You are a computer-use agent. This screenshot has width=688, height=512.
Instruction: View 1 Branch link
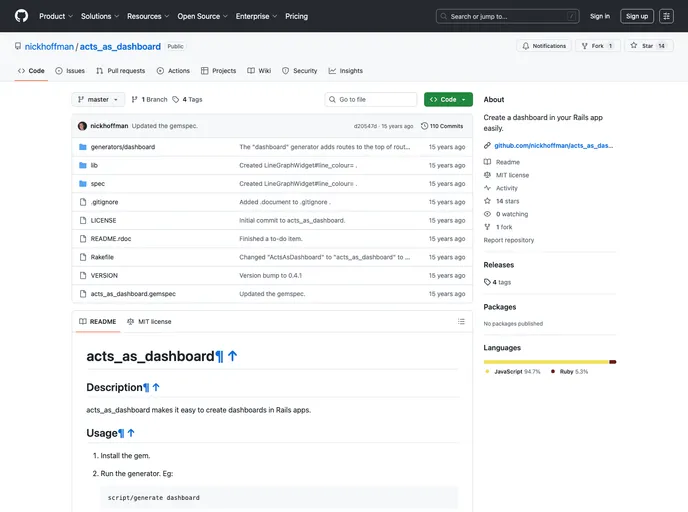[150, 100]
